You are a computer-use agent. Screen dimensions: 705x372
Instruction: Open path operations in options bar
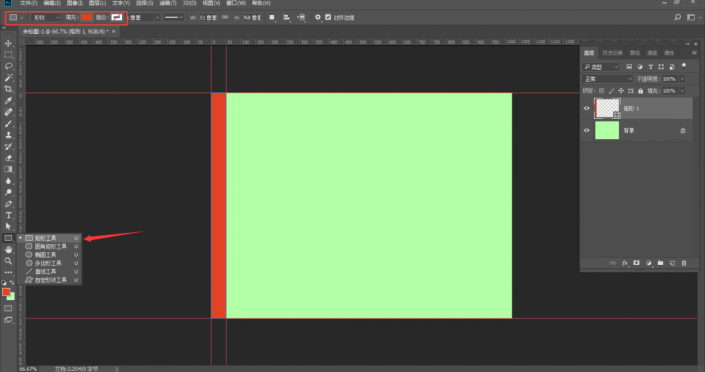[x=272, y=18]
